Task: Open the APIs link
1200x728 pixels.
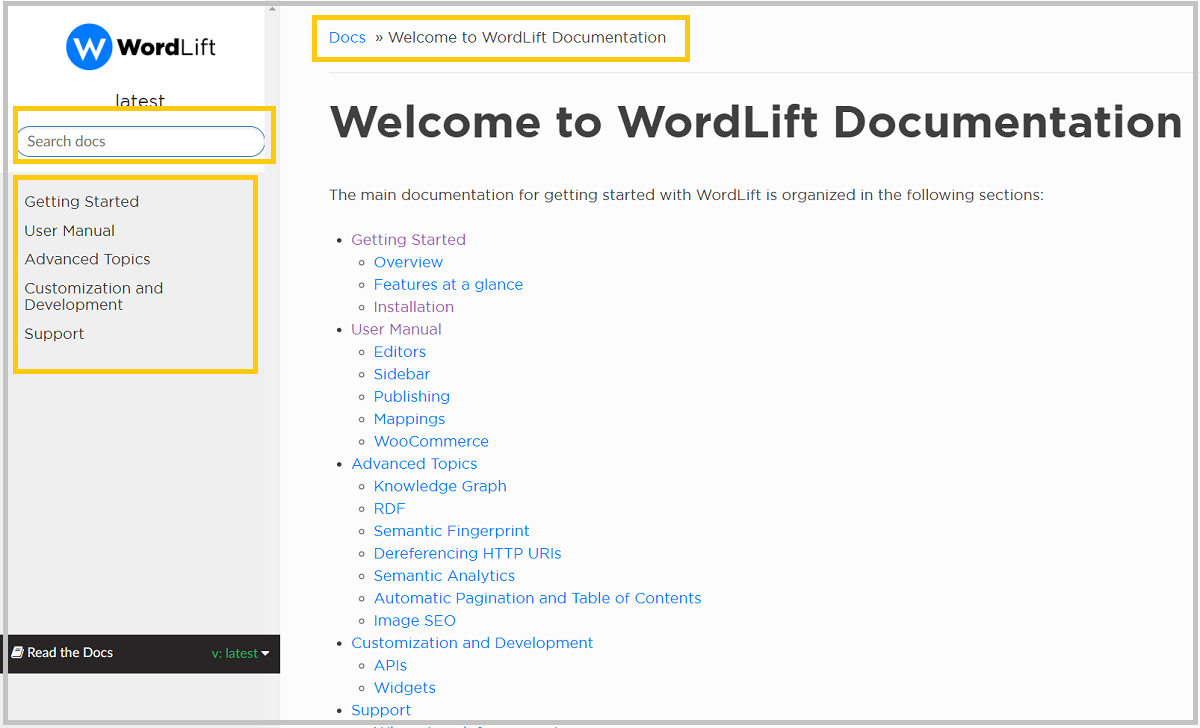Action: (x=391, y=665)
